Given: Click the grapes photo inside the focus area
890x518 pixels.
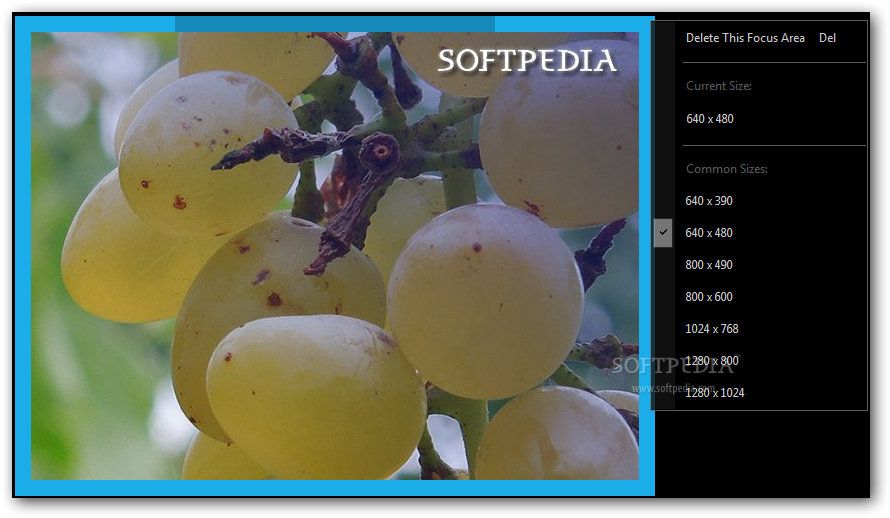Looking at the screenshot, I should [335, 256].
